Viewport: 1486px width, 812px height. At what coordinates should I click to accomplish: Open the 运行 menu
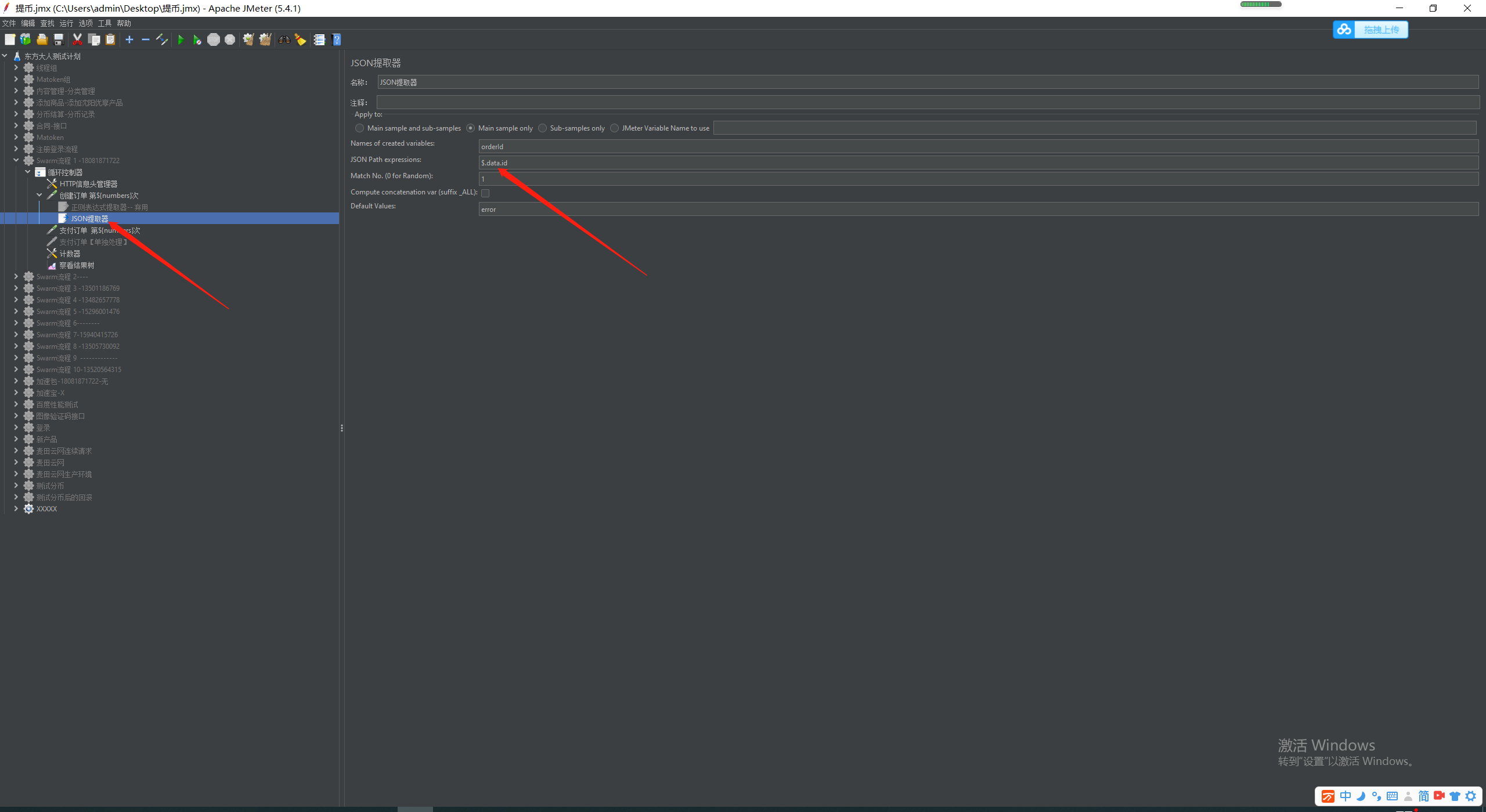pyautogui.click(x=66, y=23)
